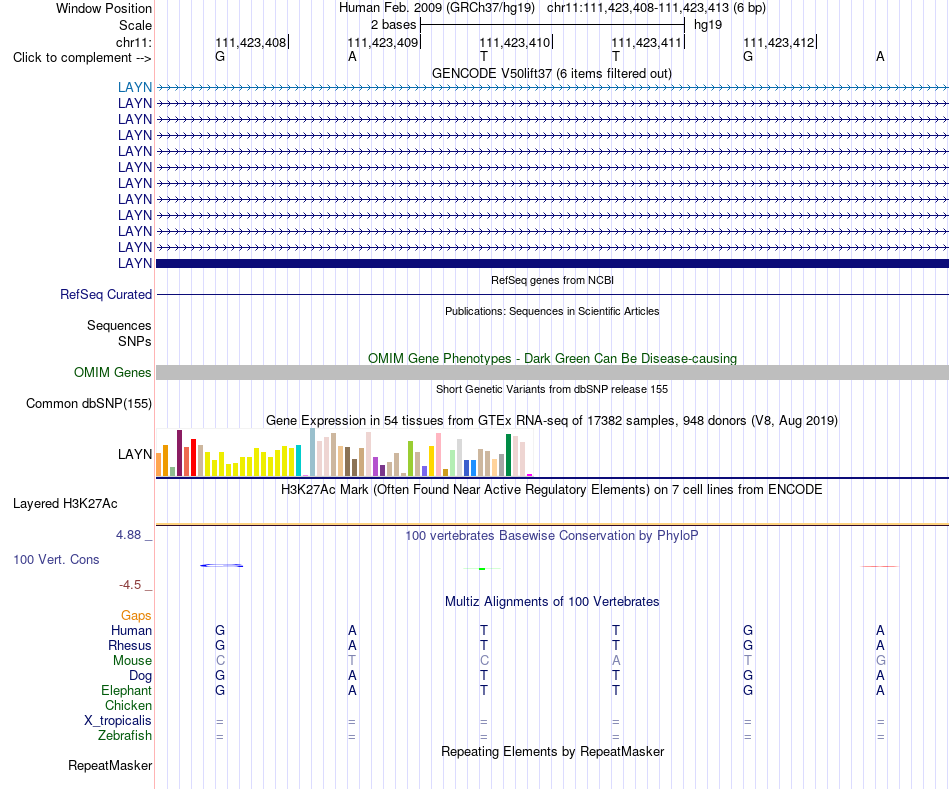Image resolution: width=950 pixels, height=789 pixels.
Task: Click the 'Dog' alignment row label
Action: (140, 676)
